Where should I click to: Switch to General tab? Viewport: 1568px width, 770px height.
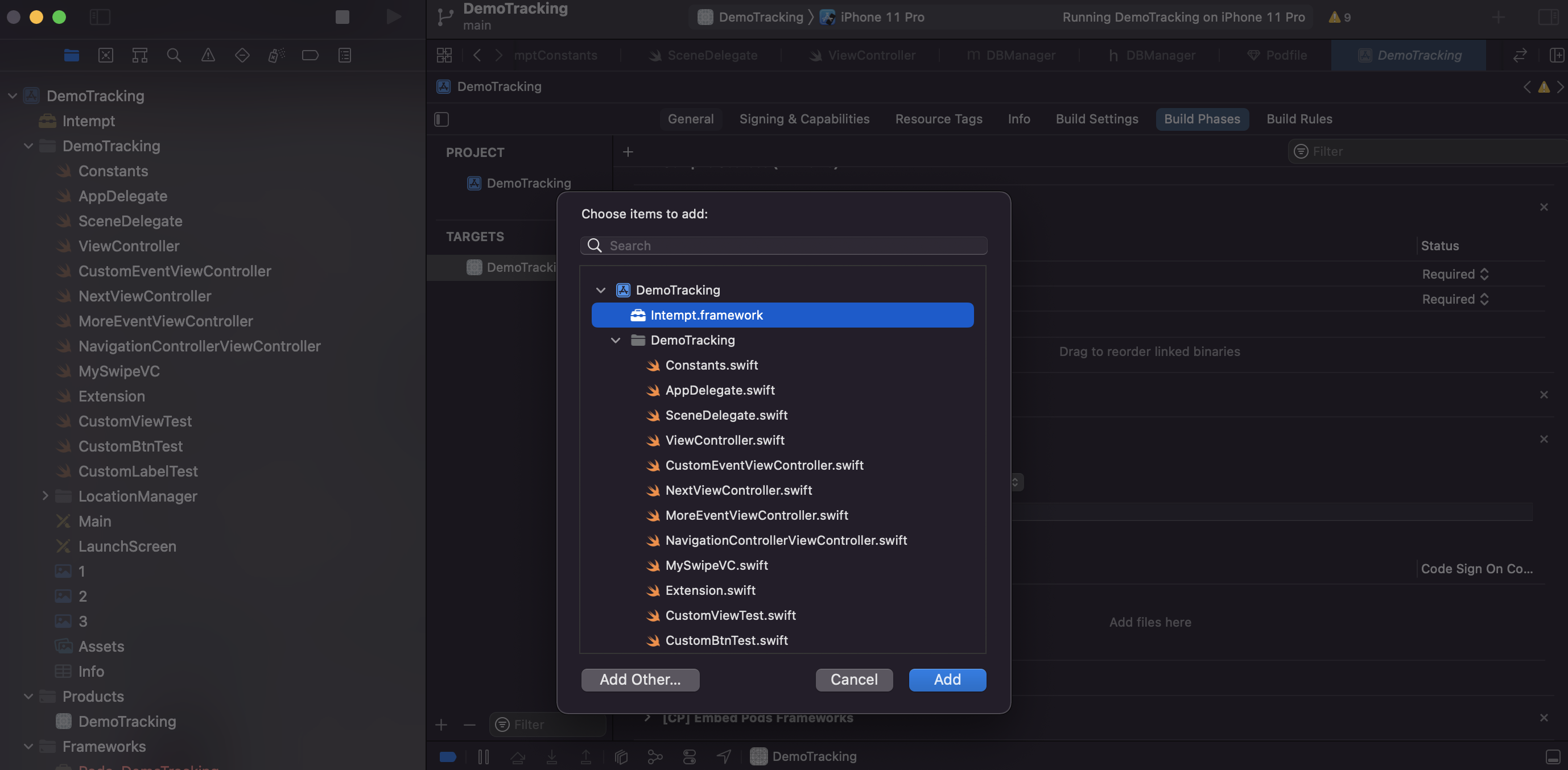pos(690,119)
